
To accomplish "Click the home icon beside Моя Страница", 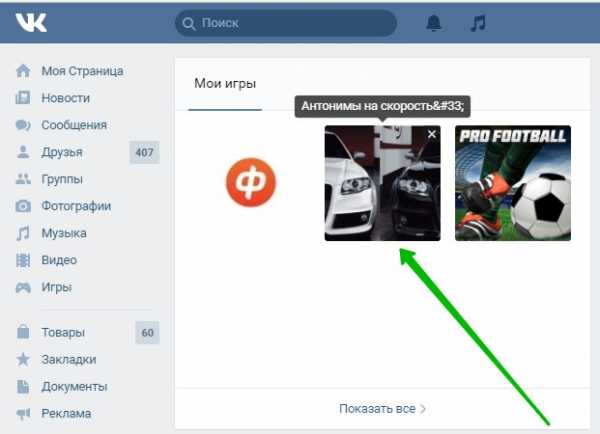I will (x=23, y=71).
